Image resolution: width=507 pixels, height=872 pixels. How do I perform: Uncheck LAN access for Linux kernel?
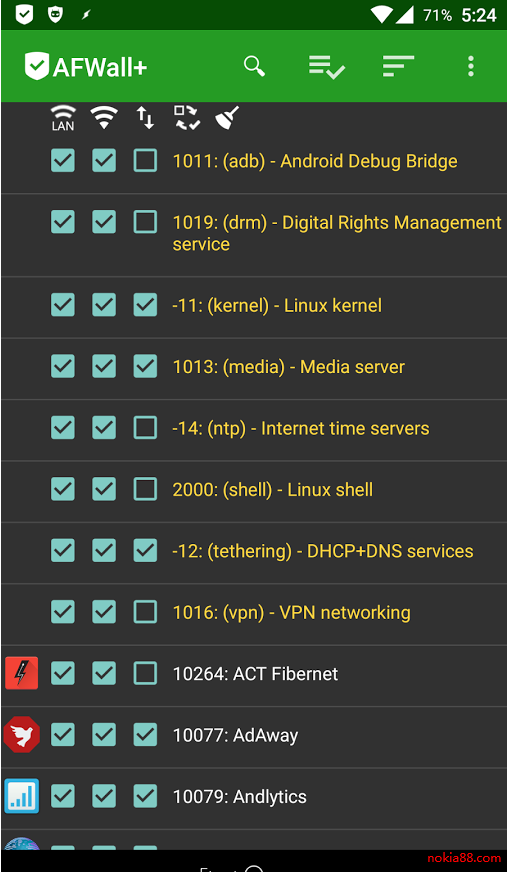tap(63, 305)
